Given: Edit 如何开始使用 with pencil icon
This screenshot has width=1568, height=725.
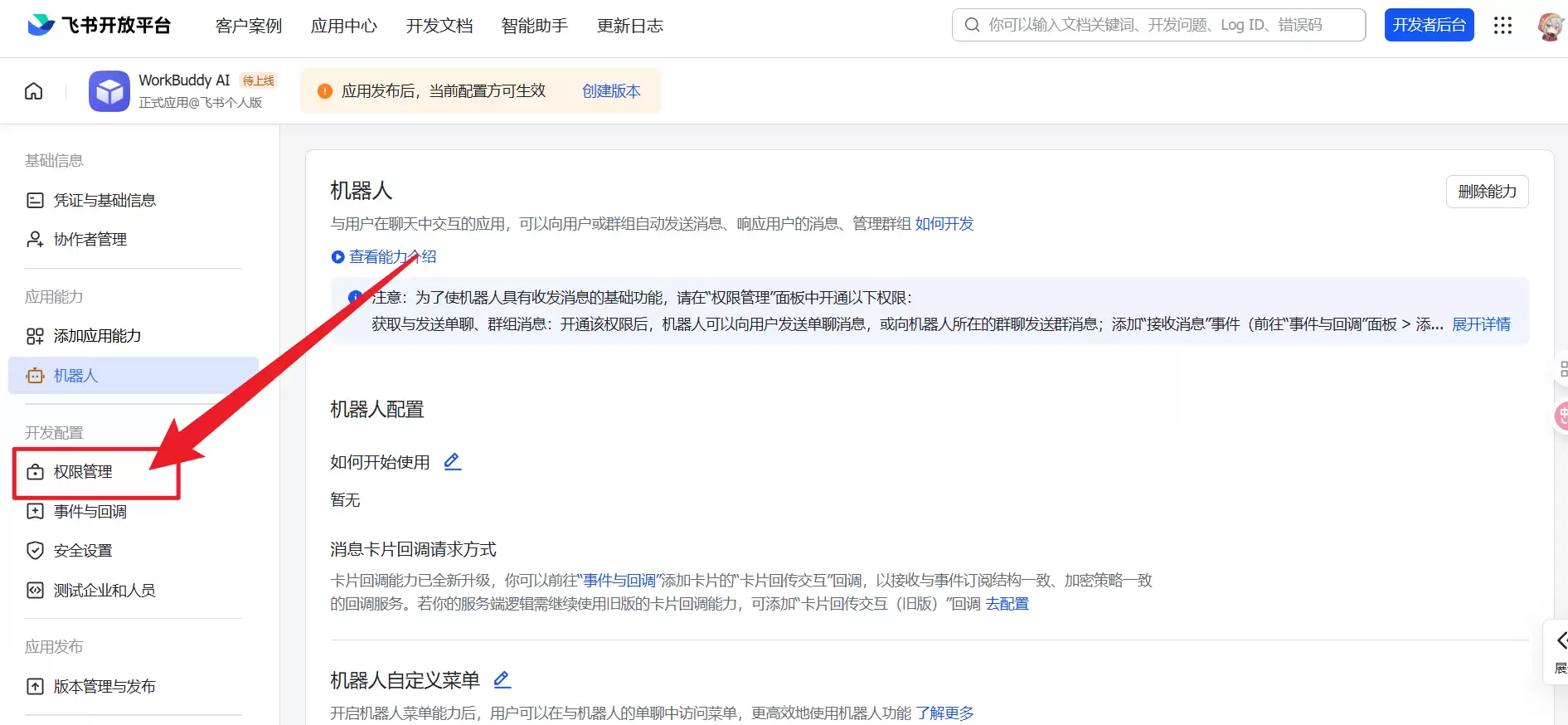Looking at the screenshot, I should pos(452,462).
